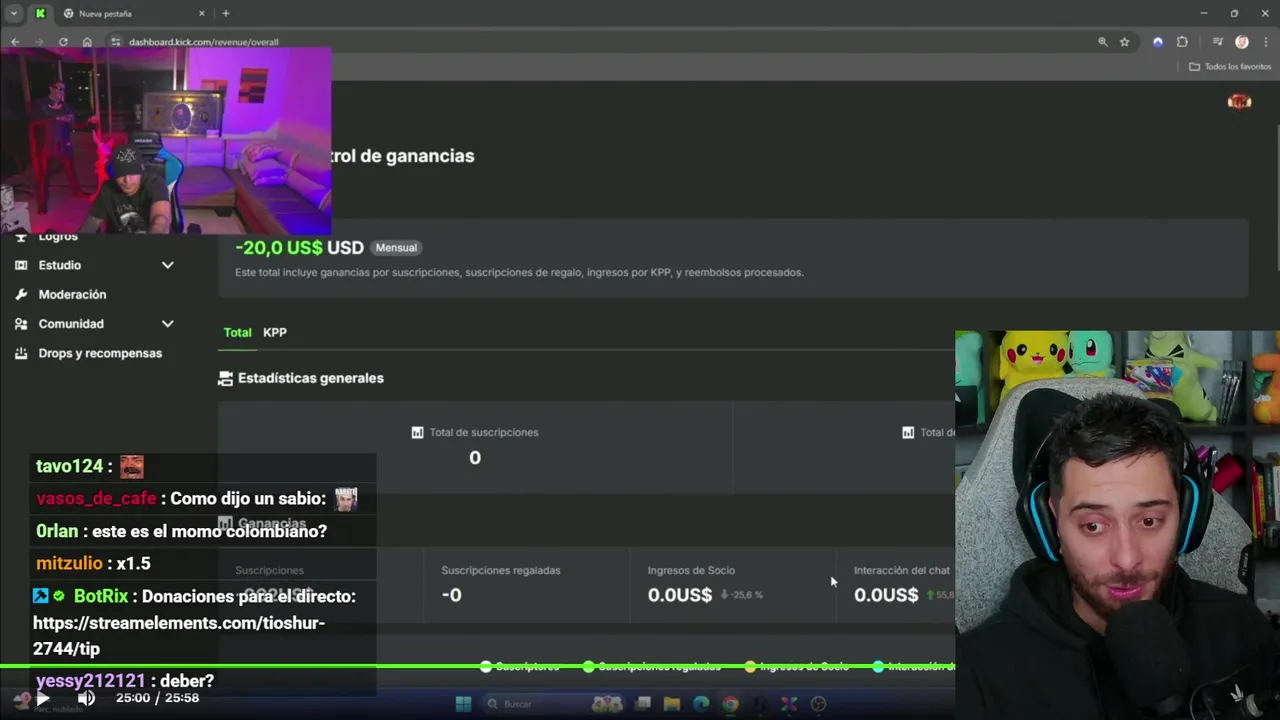
Task: Click the Drops y recompensas gift icon
Action: click(21, 353)
